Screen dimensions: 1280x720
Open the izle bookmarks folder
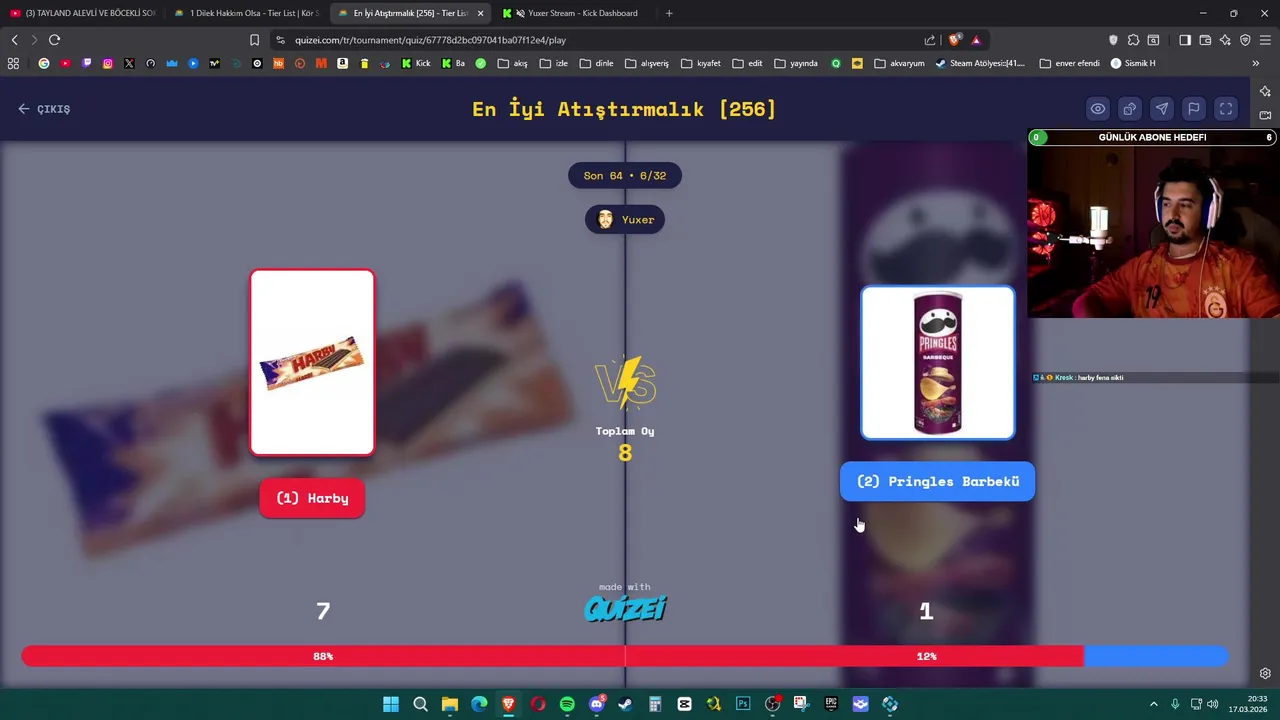click(x=553, y=63)
